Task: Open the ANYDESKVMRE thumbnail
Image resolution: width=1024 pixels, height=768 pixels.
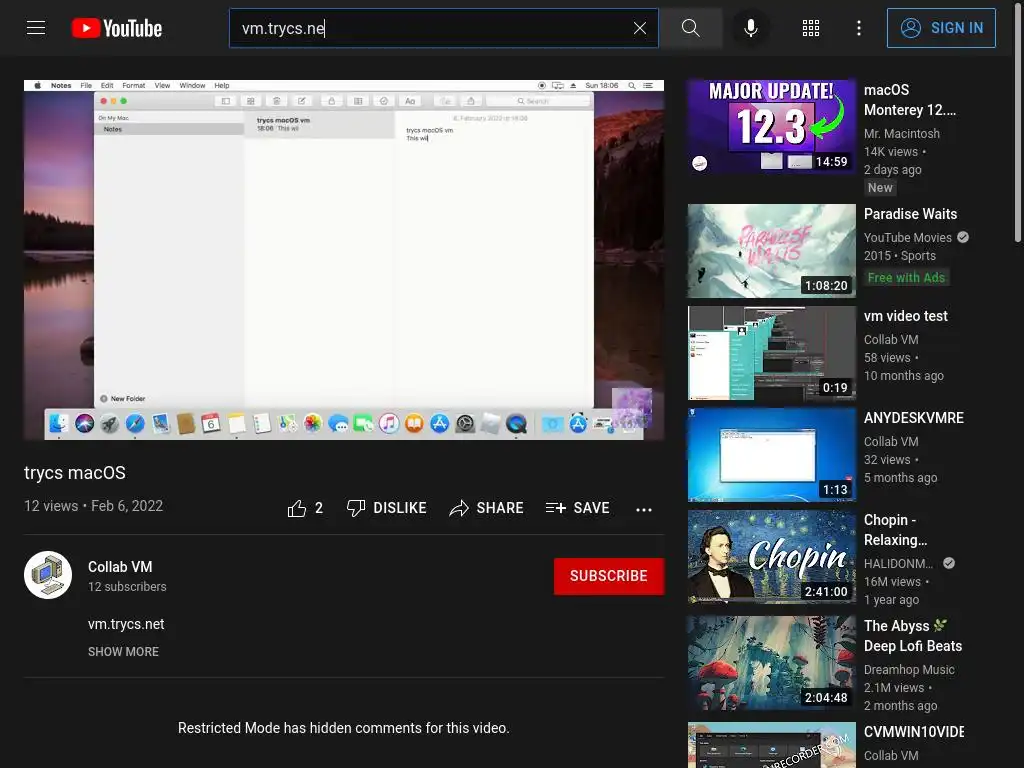Action: [x=771, y=455]
